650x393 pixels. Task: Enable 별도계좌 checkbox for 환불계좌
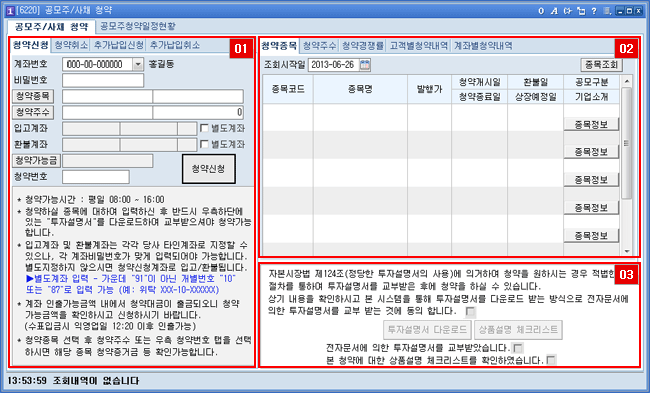click(204, 144)
